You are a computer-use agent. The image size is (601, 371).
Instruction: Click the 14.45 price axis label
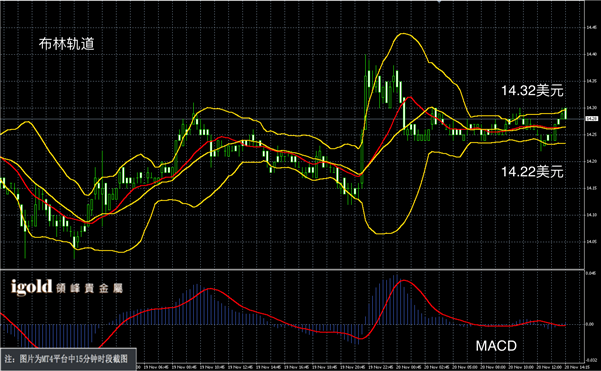pos(591,28)
